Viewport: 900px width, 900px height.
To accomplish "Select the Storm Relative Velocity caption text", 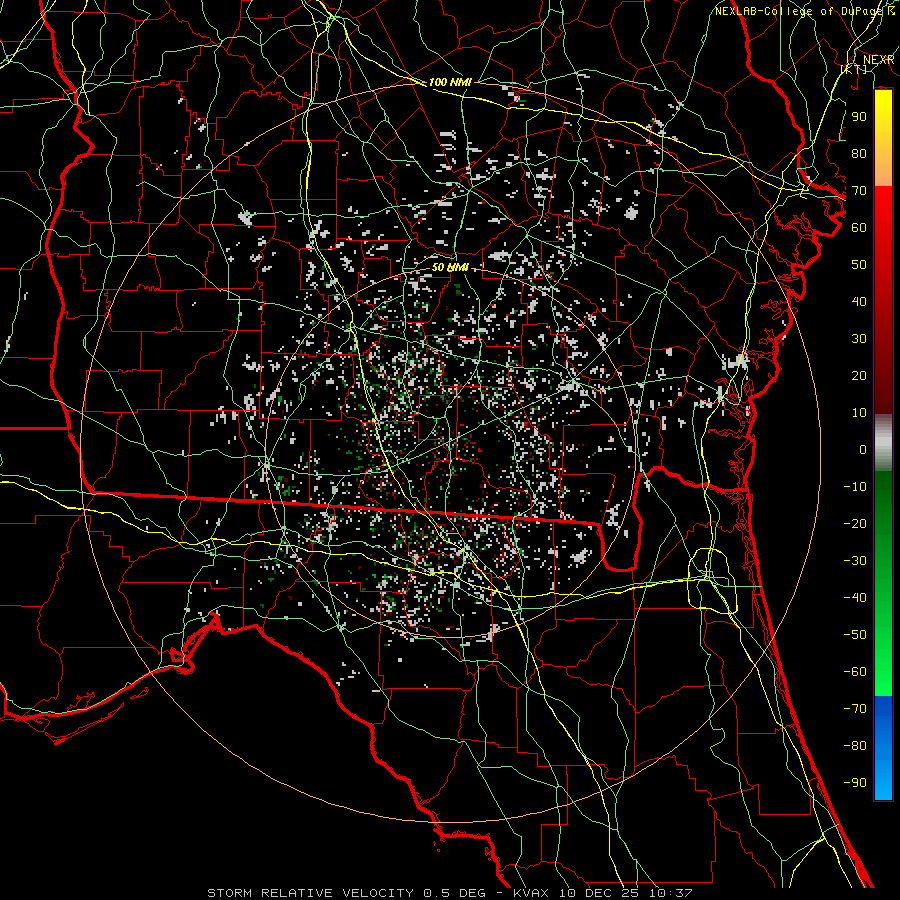I will (449, 893).
